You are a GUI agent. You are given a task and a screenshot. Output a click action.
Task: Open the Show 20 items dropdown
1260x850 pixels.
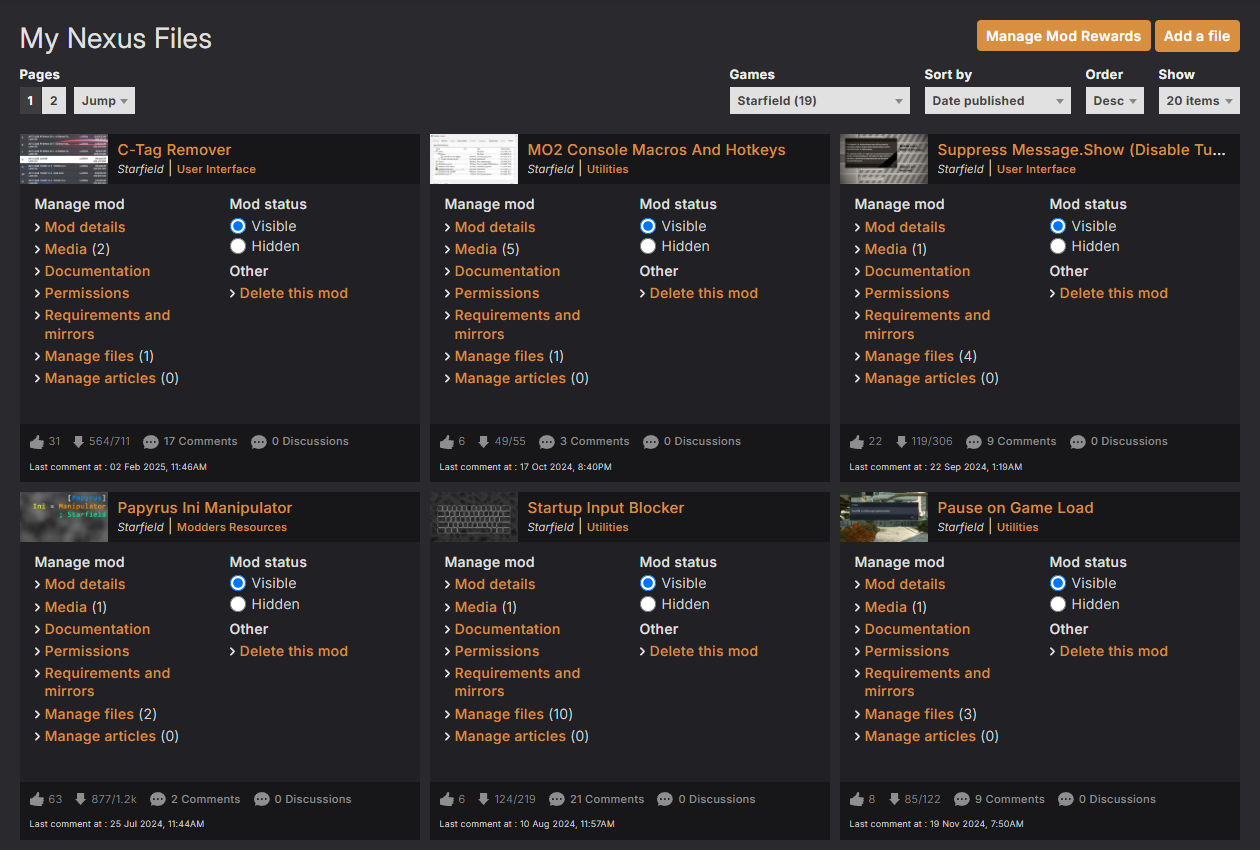(1199, 101)
